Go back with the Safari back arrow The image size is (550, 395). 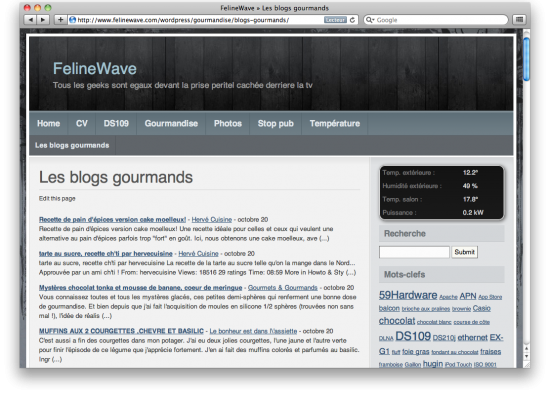[31, 20]
